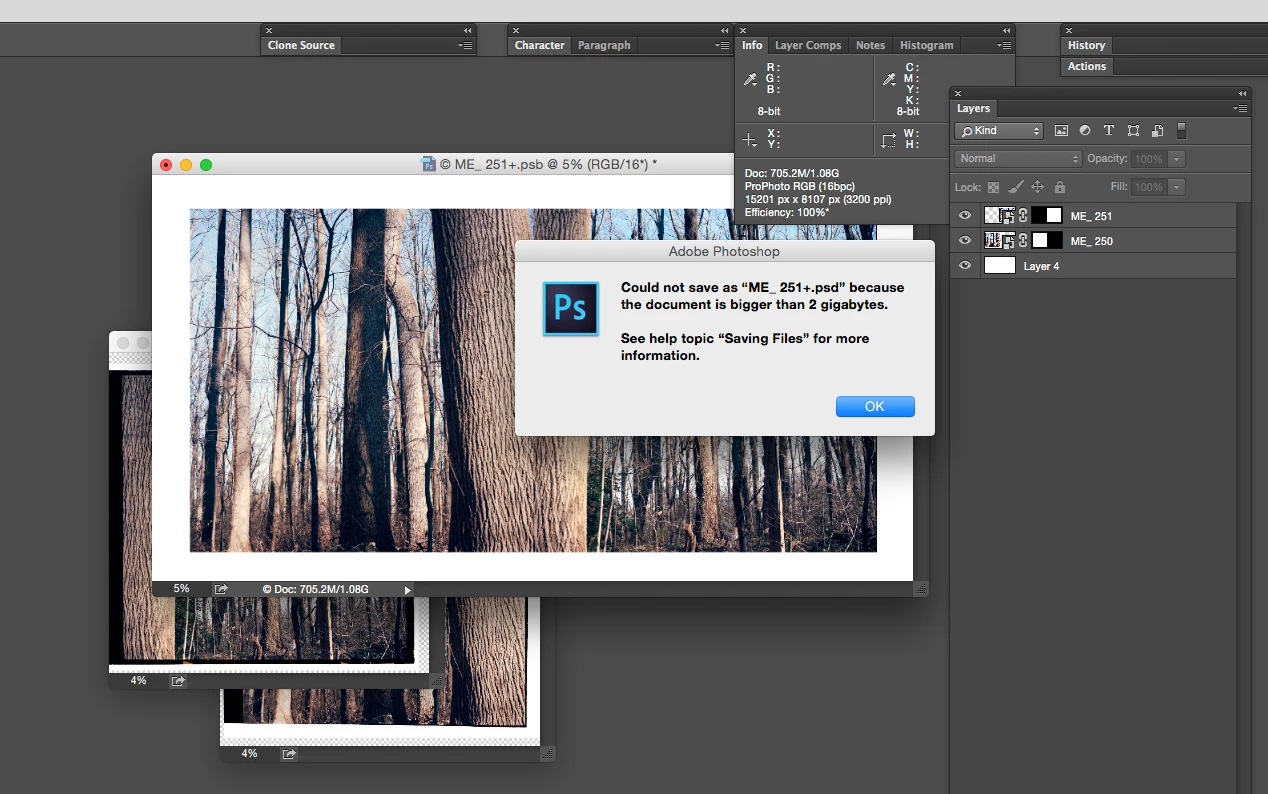
Task: Filter layers by pixel layers icon
Action: 1061,131
